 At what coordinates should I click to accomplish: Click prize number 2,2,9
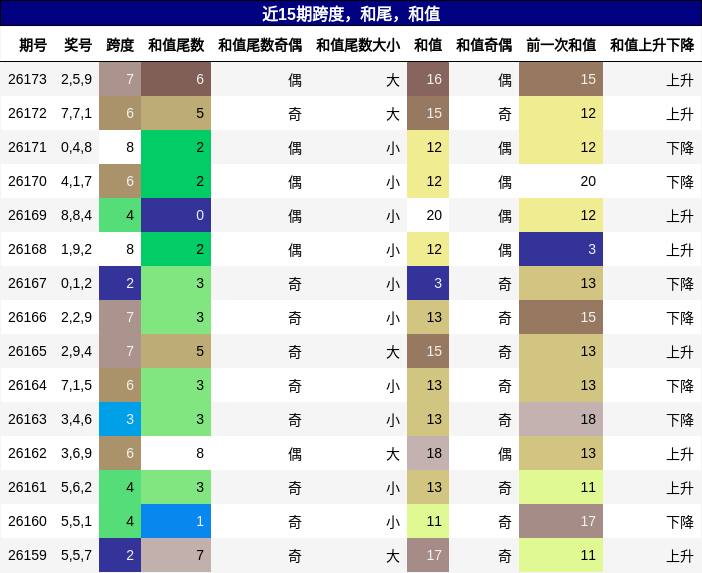(77, 317)
